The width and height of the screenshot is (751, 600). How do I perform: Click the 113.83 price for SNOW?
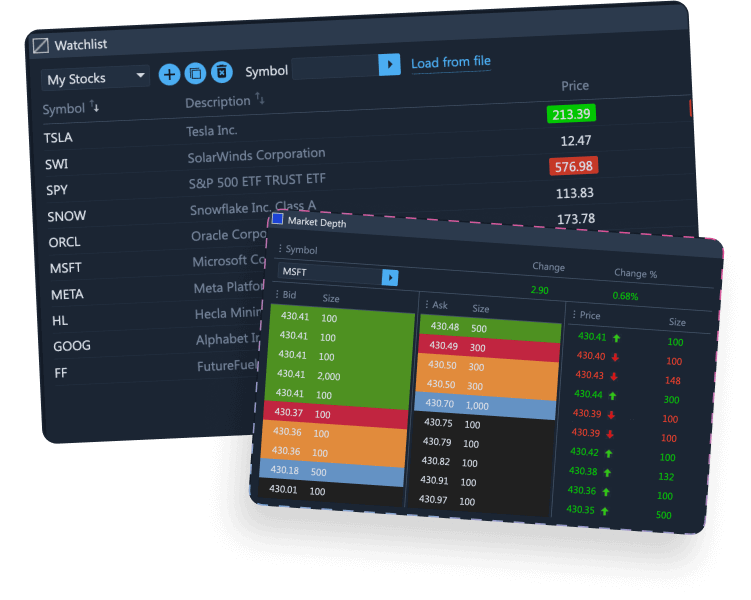(575, 193)
